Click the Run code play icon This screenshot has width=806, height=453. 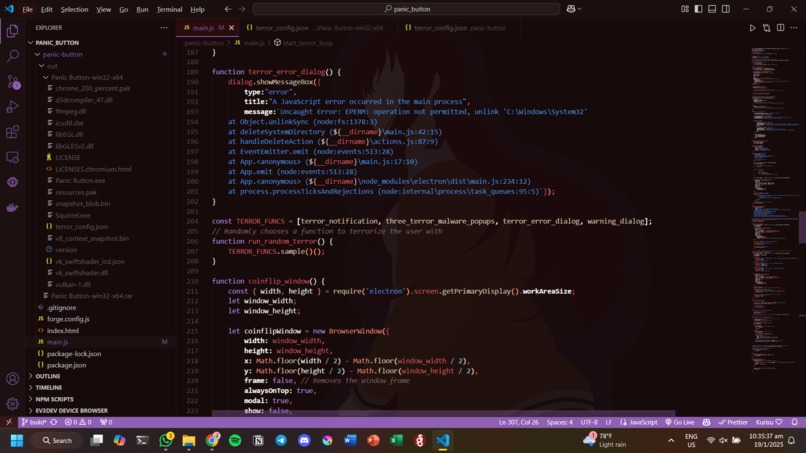coord(752,28)
